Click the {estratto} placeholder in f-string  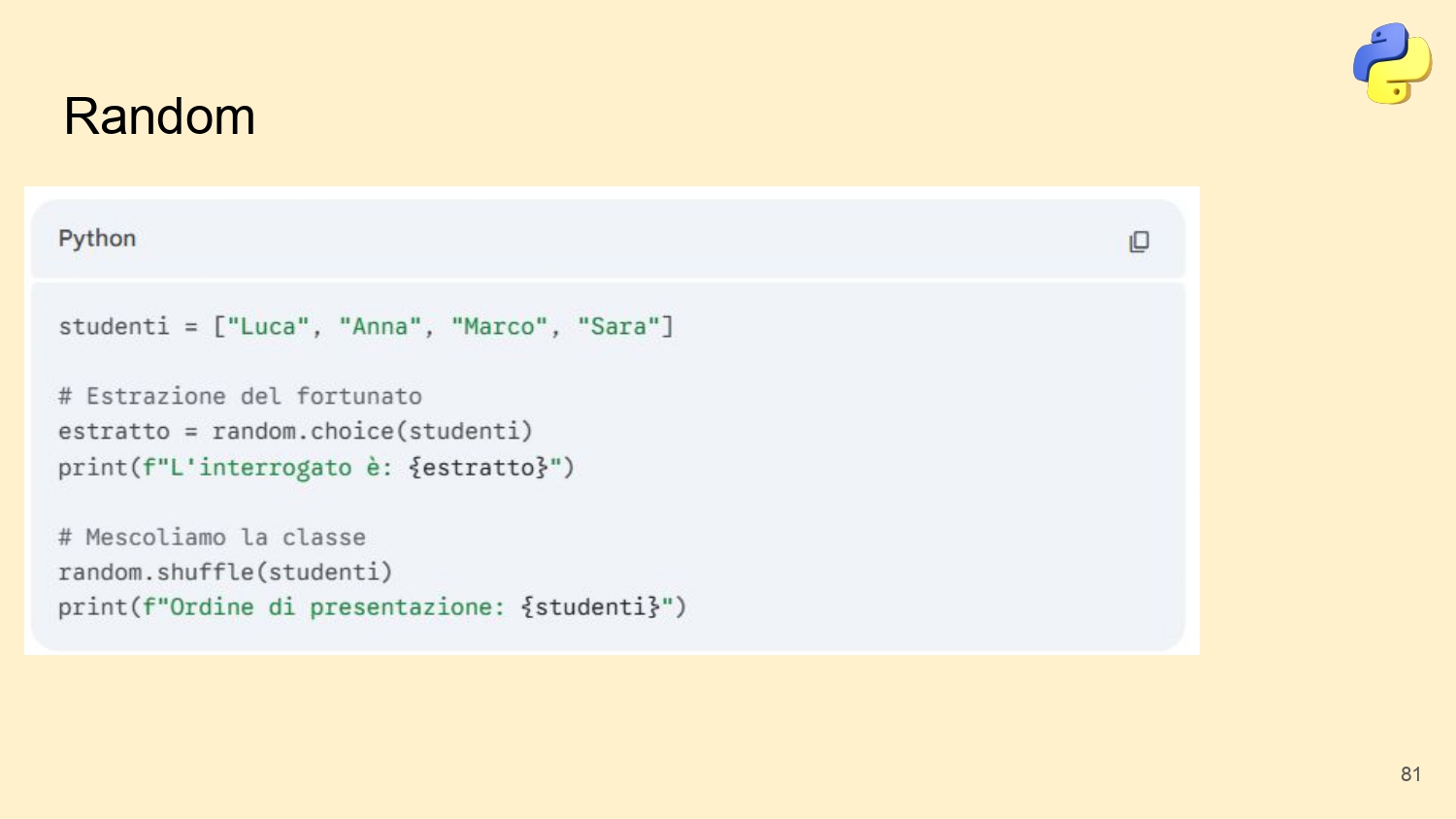coord(479,467)
